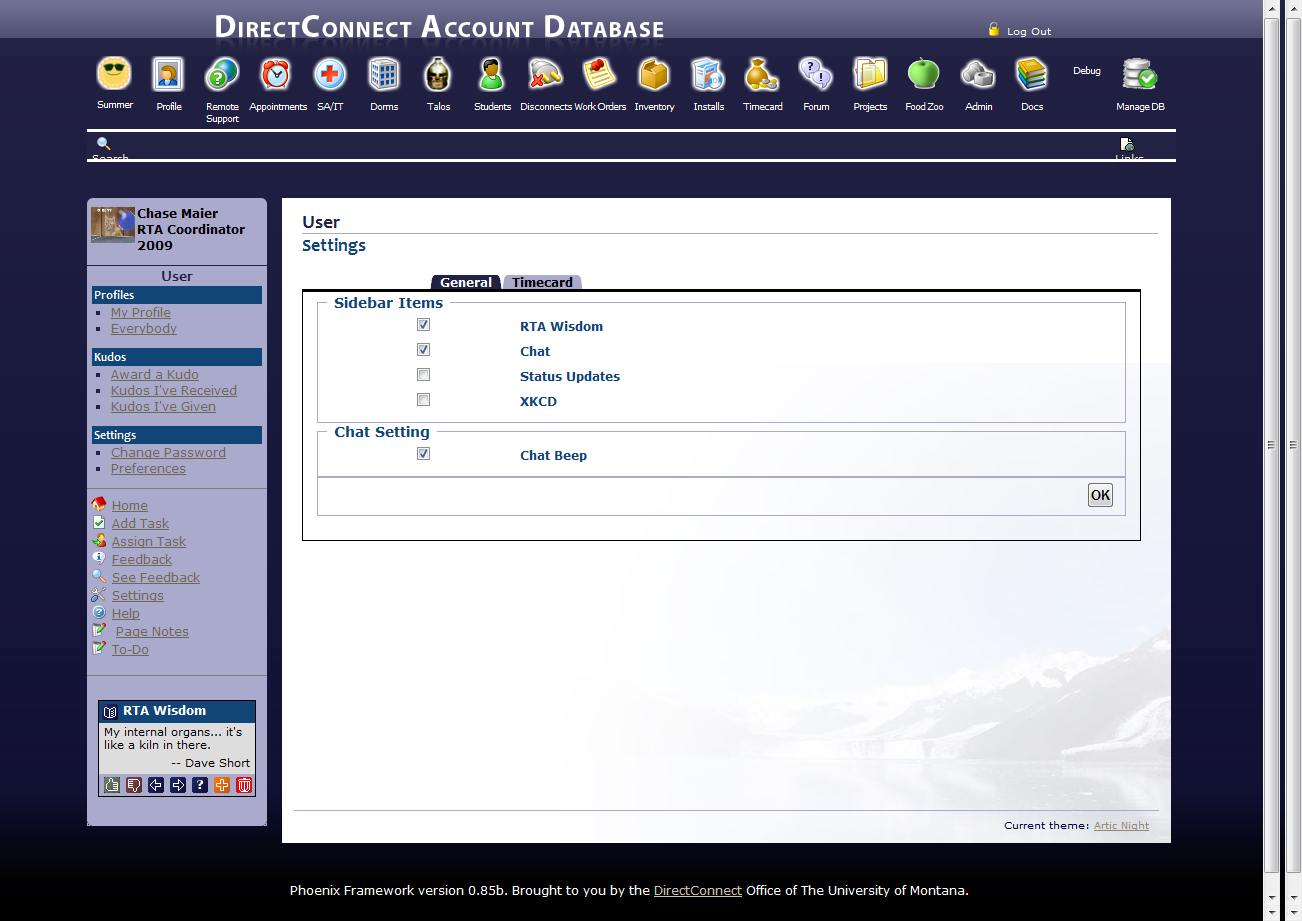
Task: Open the SA/IT red cross icon
Action: click(x=330, y=74)
